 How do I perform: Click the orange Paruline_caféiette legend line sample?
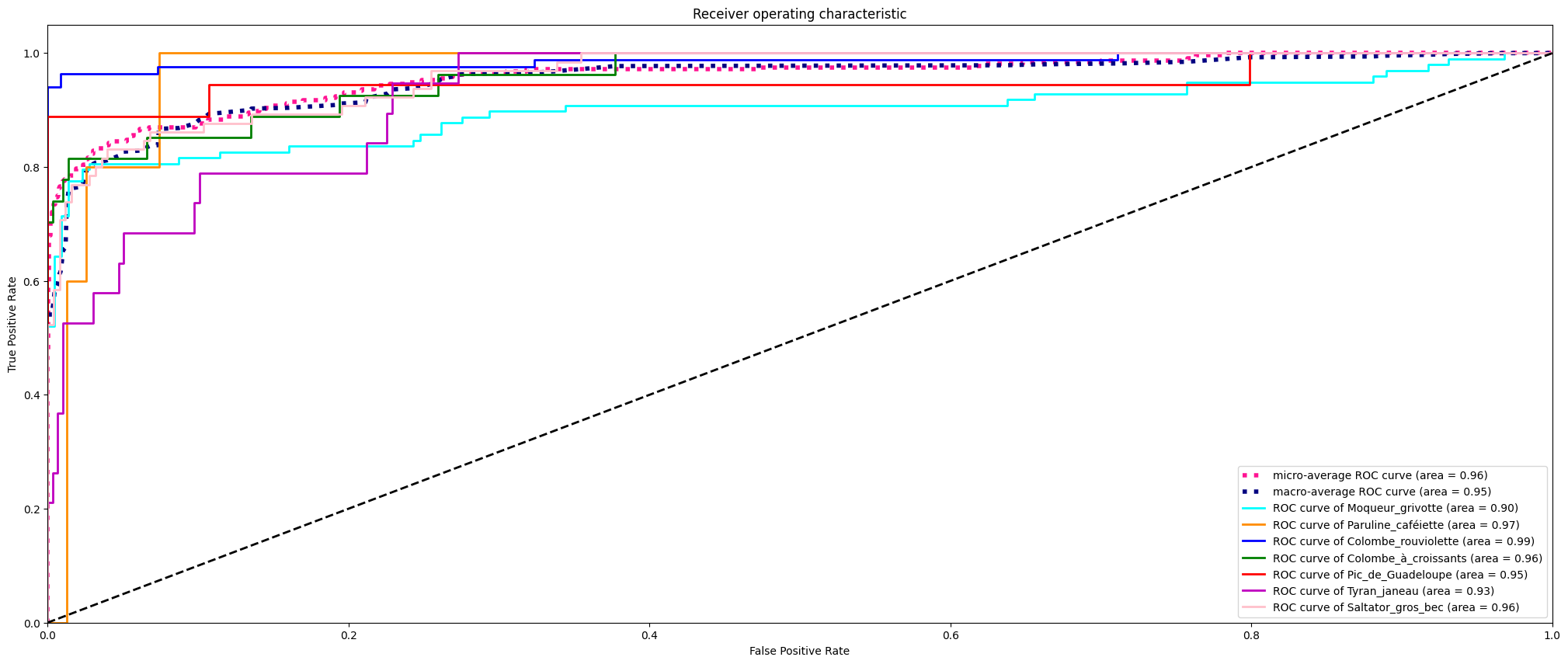(x=1253, y=525)
